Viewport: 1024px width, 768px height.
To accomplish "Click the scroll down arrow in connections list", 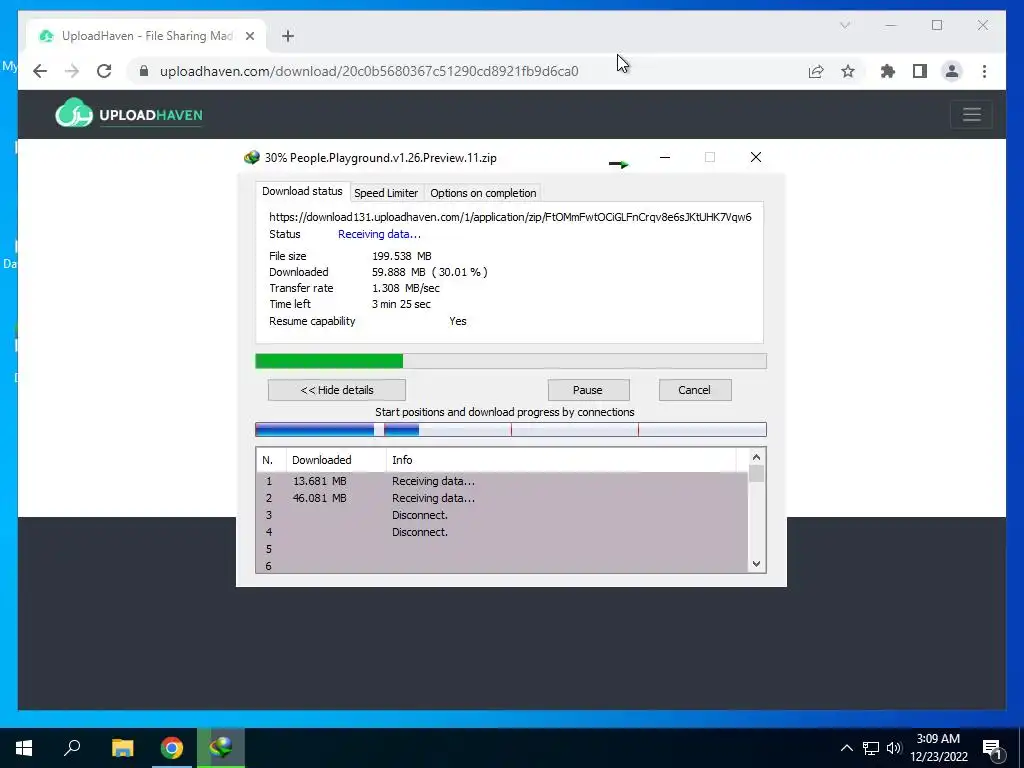I will (756, 564).
